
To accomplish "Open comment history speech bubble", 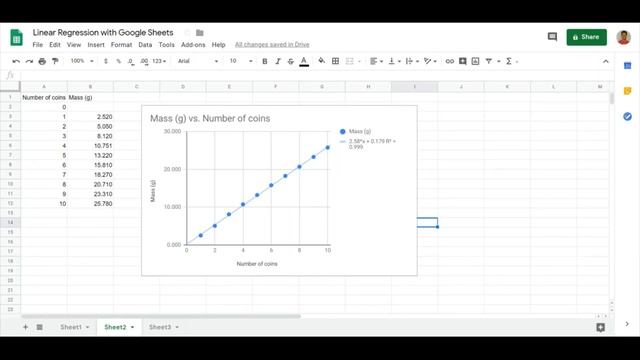I will click(x=552, y=37).
